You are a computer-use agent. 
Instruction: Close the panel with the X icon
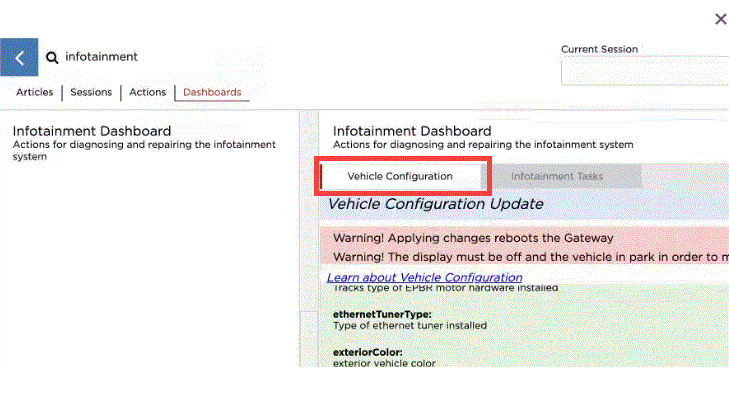(x=720, y=19)
